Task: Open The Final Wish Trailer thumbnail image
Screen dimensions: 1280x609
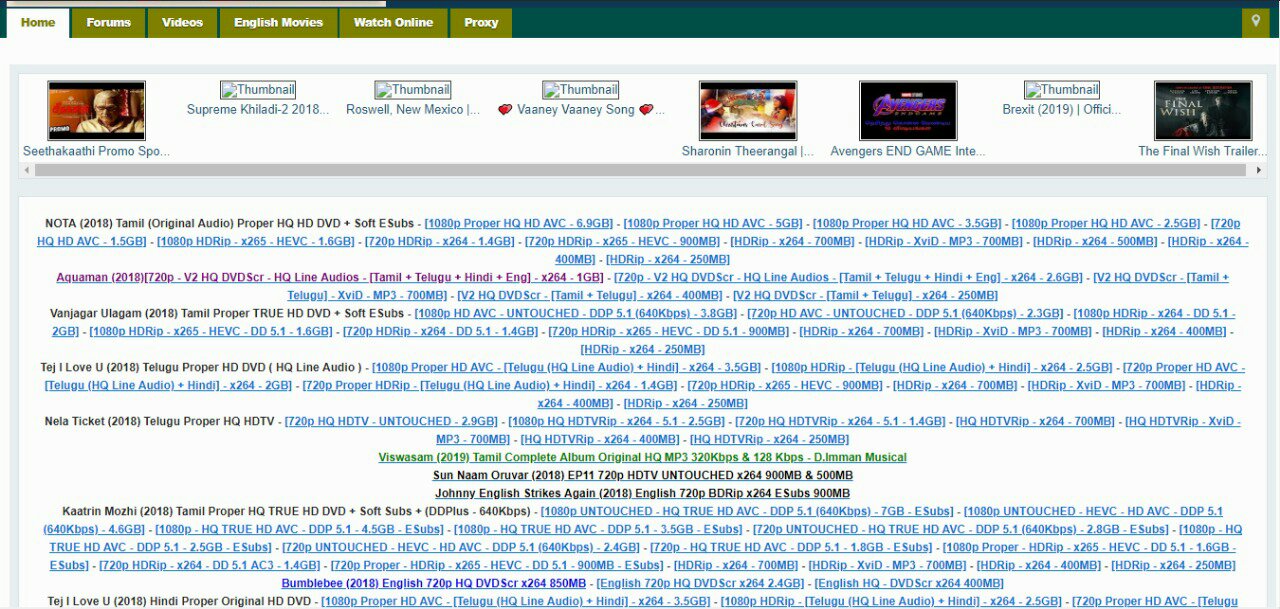Action: [x=1203, y=110]
